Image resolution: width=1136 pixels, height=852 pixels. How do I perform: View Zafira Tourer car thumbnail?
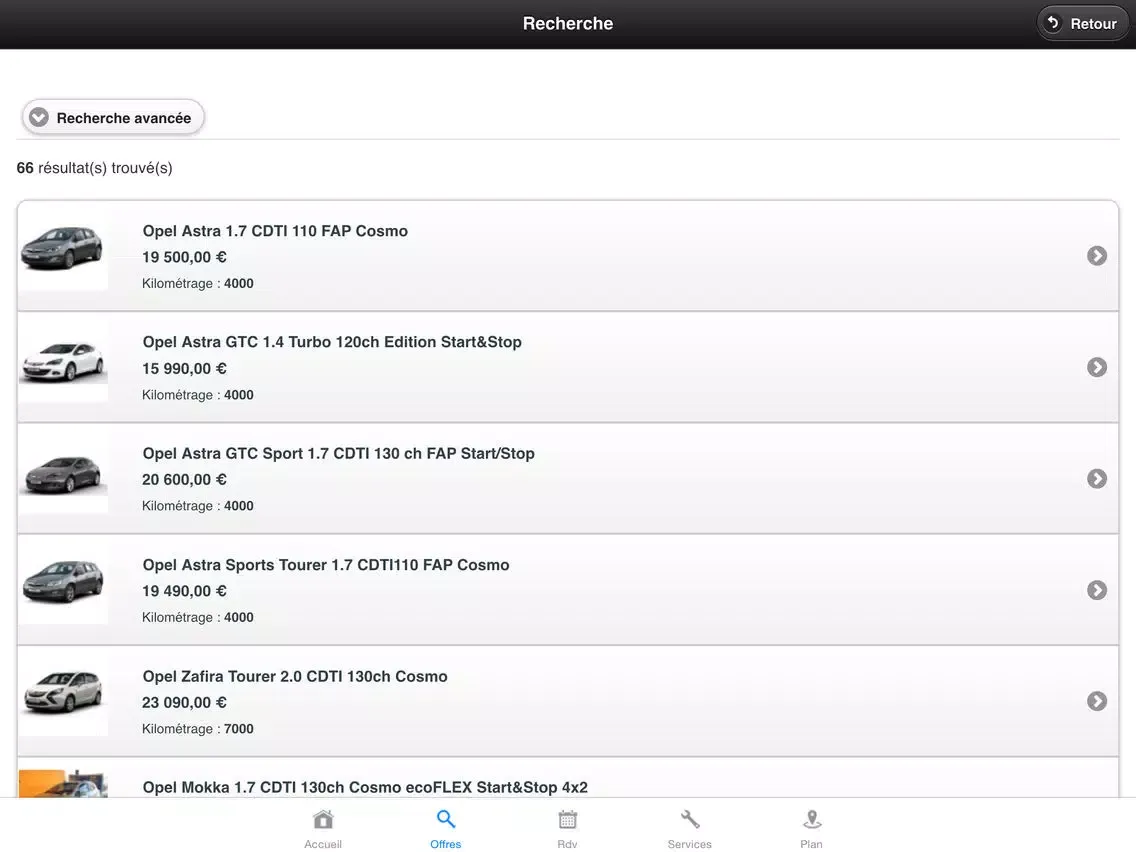pyautogui.click(x=64, y=694)
